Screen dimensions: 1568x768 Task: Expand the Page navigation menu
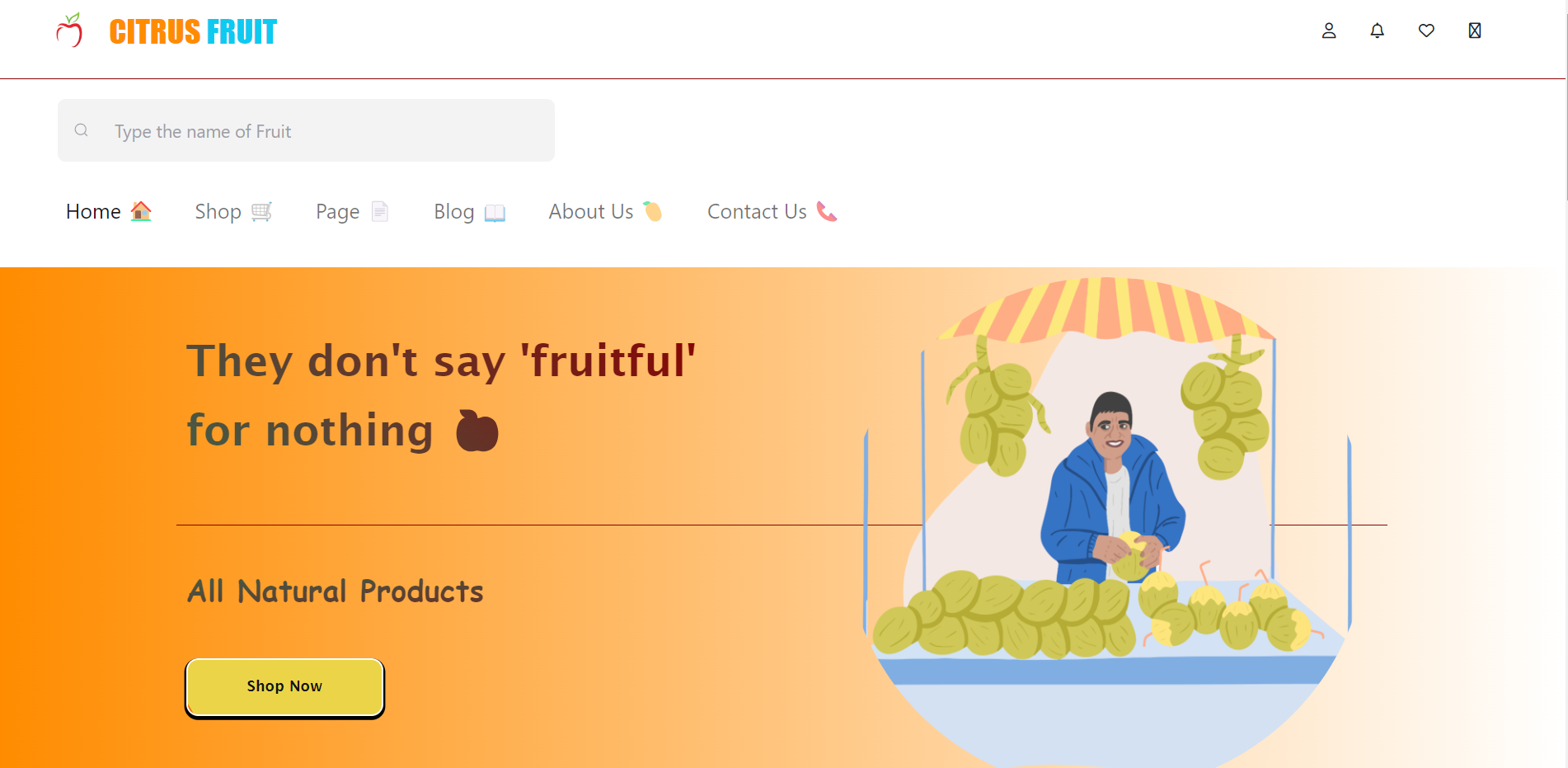[x=337, y=211]
